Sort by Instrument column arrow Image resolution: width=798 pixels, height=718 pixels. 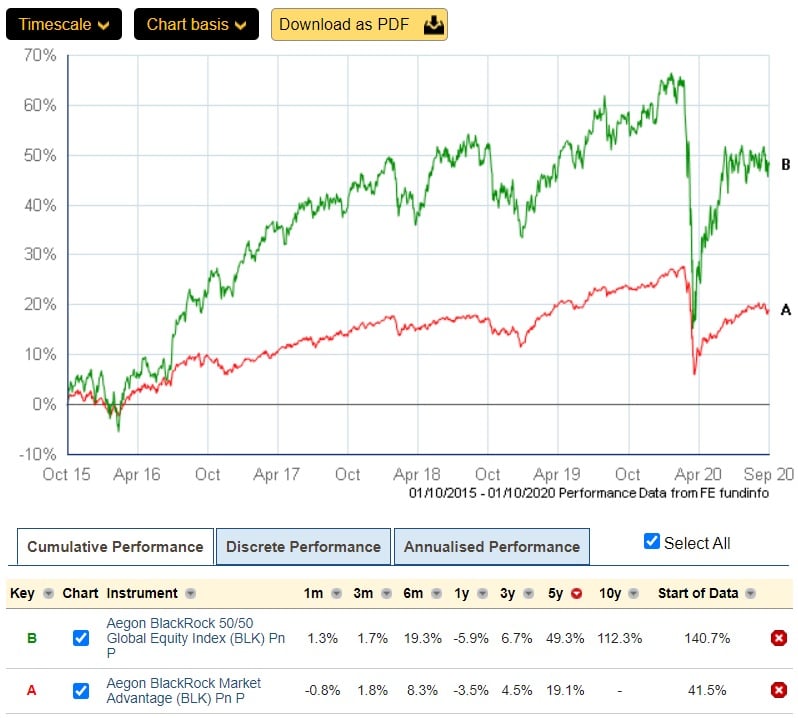[x=190, y=593]
